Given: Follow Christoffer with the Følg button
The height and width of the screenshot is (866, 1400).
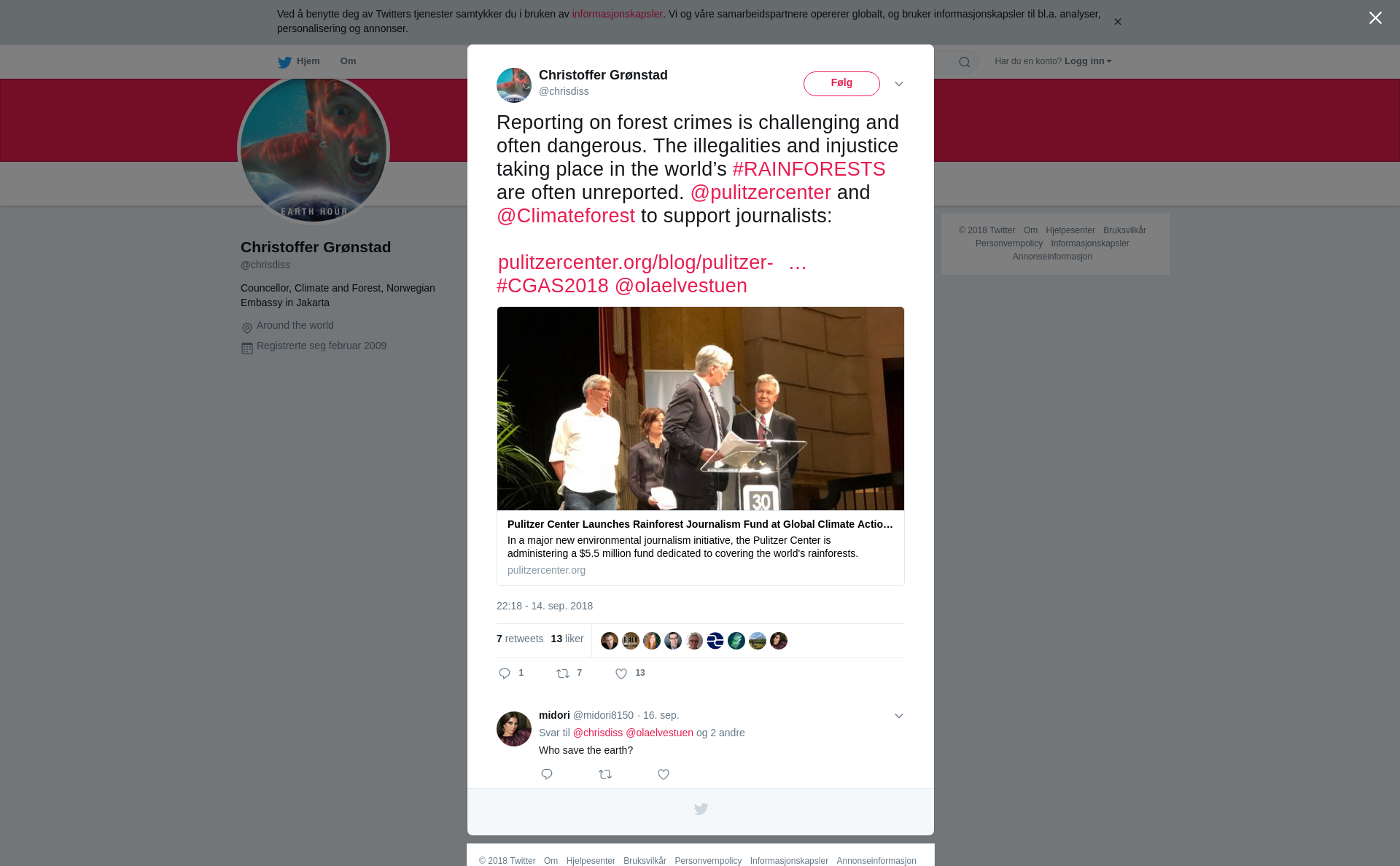Looking at the screenshot, I should (841, 84).
